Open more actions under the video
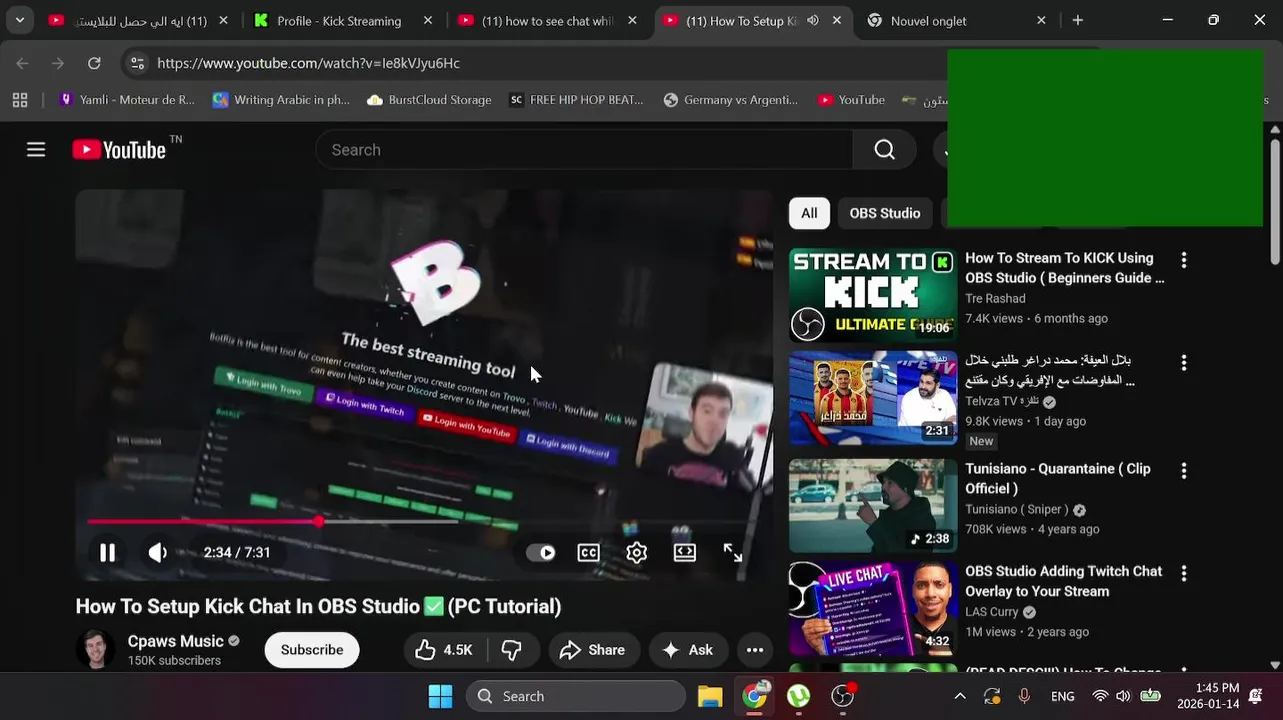1283x720 pixels. pos(755,650)
